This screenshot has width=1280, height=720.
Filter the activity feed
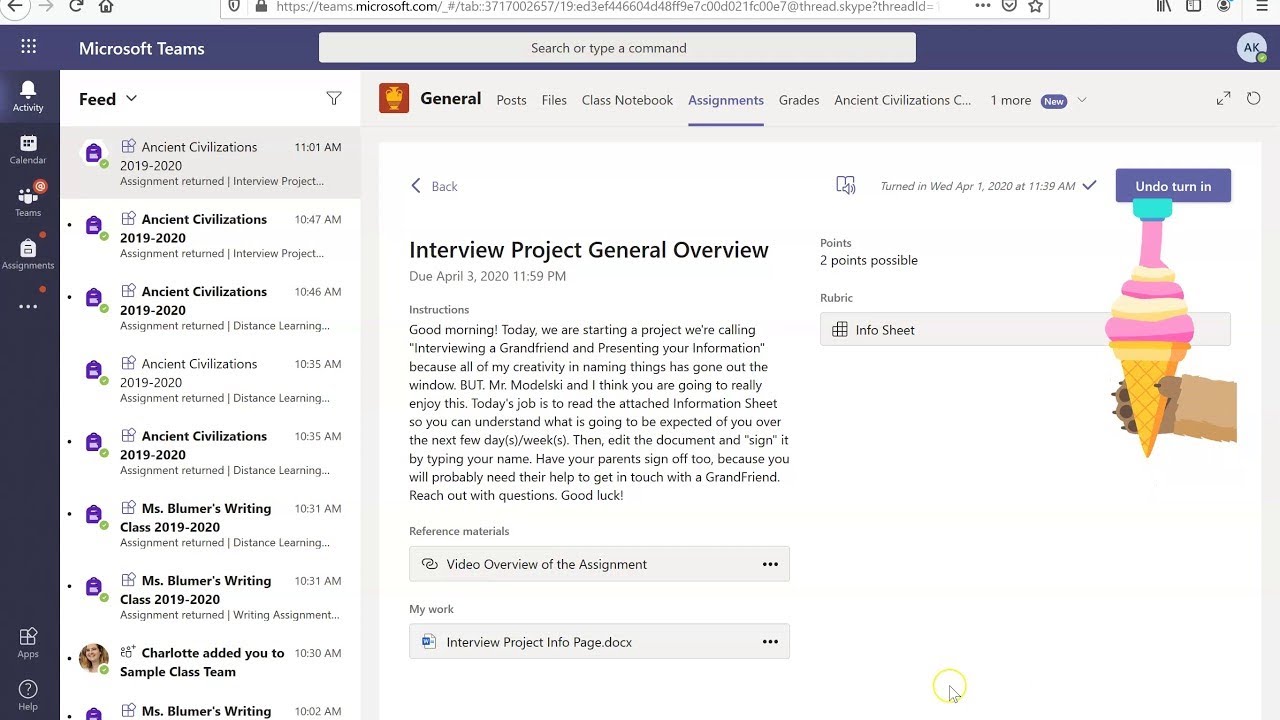pyautogui.click(x=334, y=98)
